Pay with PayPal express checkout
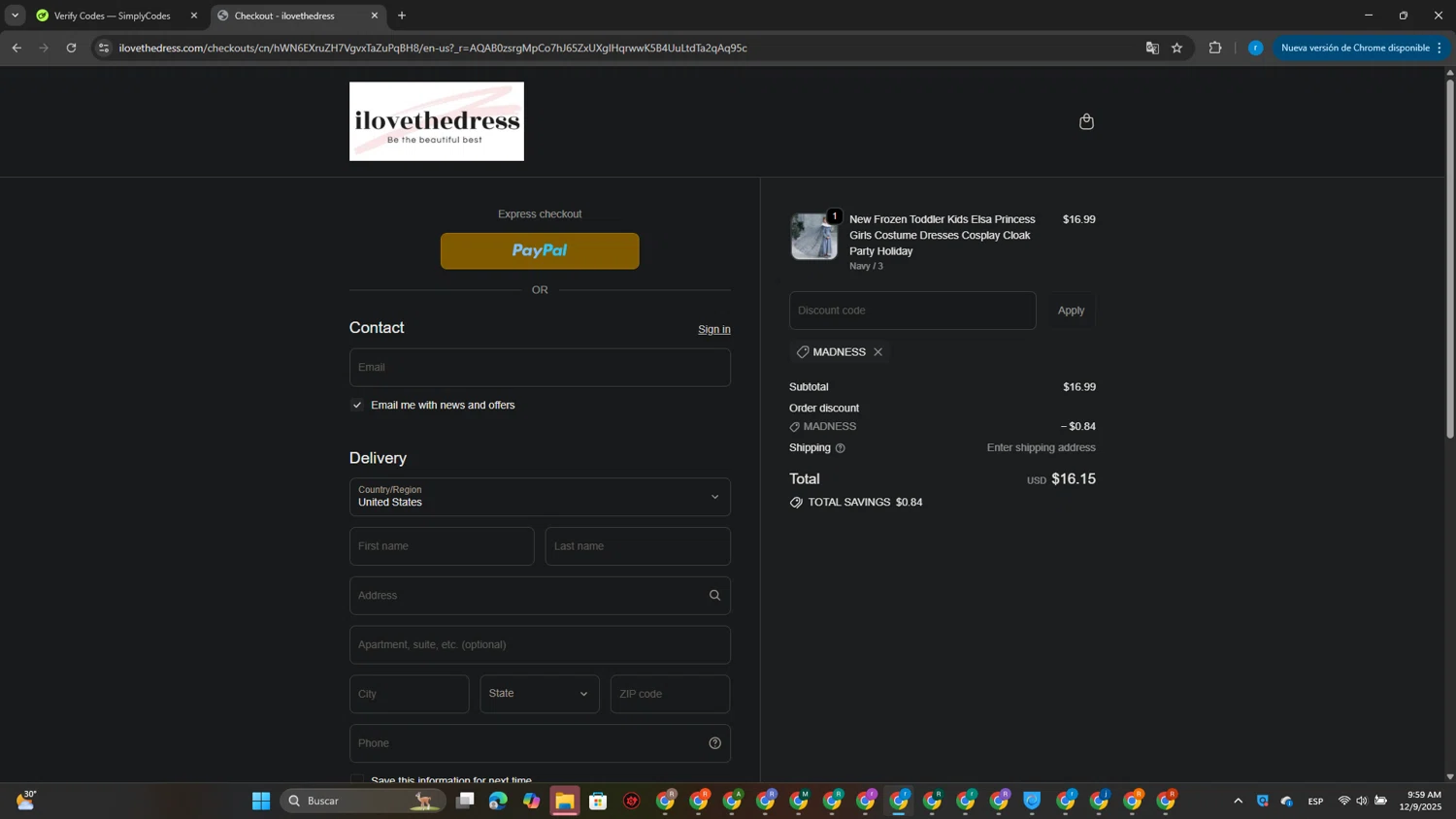 click(540, 251)
